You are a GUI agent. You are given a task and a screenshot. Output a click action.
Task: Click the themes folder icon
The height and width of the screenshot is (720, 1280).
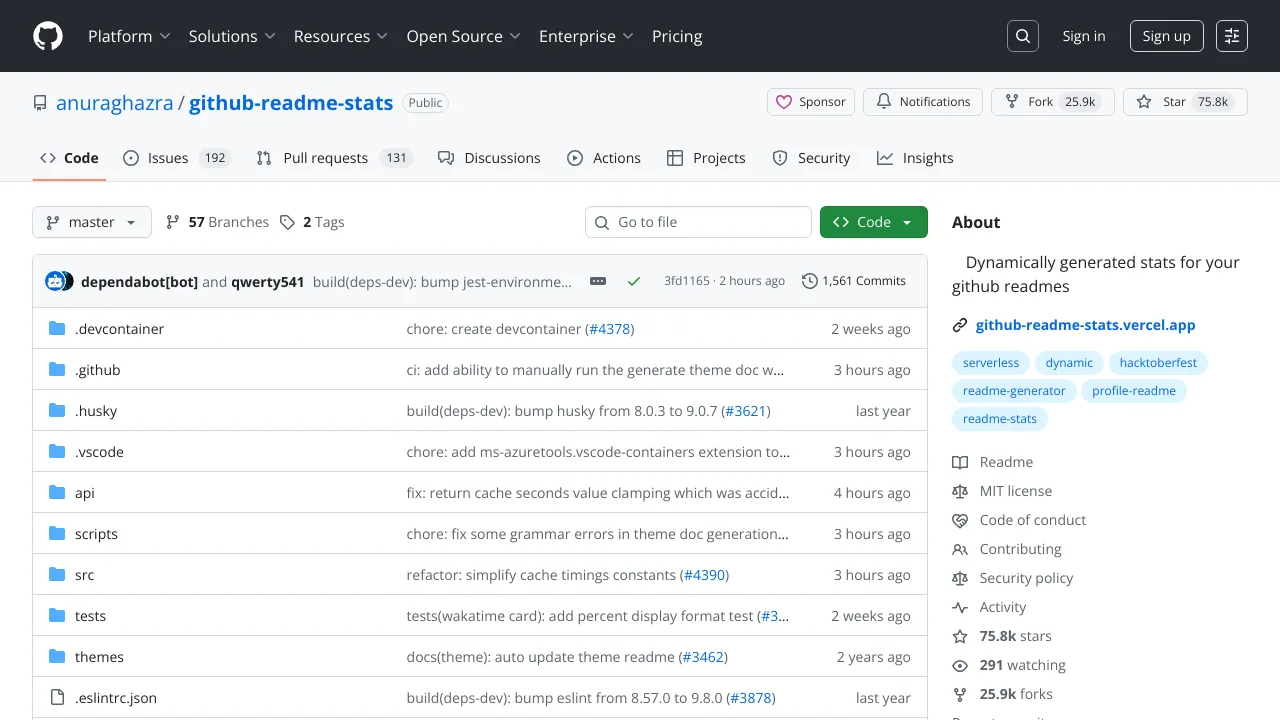pyautogui.click(x=57, y=656)
